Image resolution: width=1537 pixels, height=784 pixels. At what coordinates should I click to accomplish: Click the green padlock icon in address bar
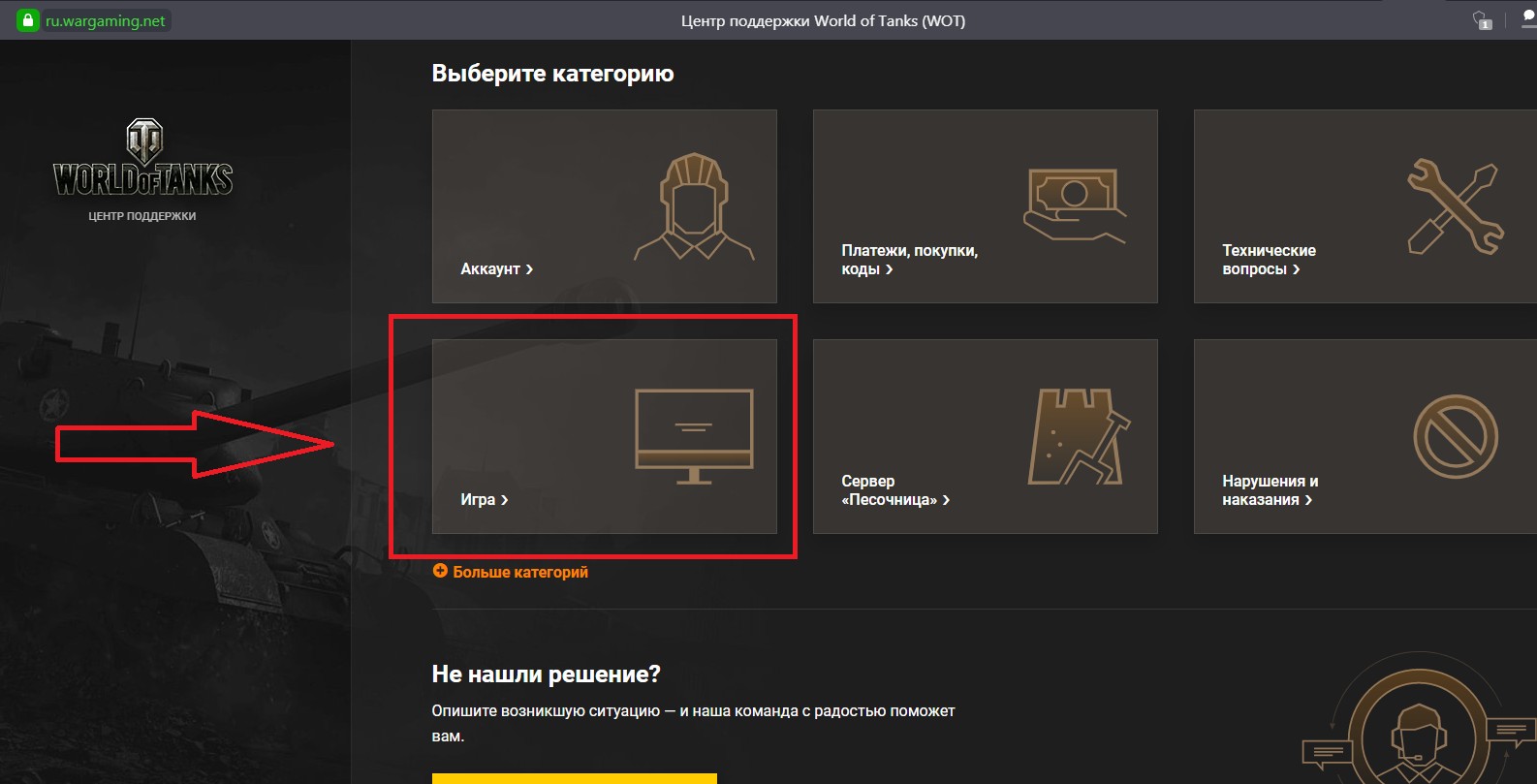28,20
